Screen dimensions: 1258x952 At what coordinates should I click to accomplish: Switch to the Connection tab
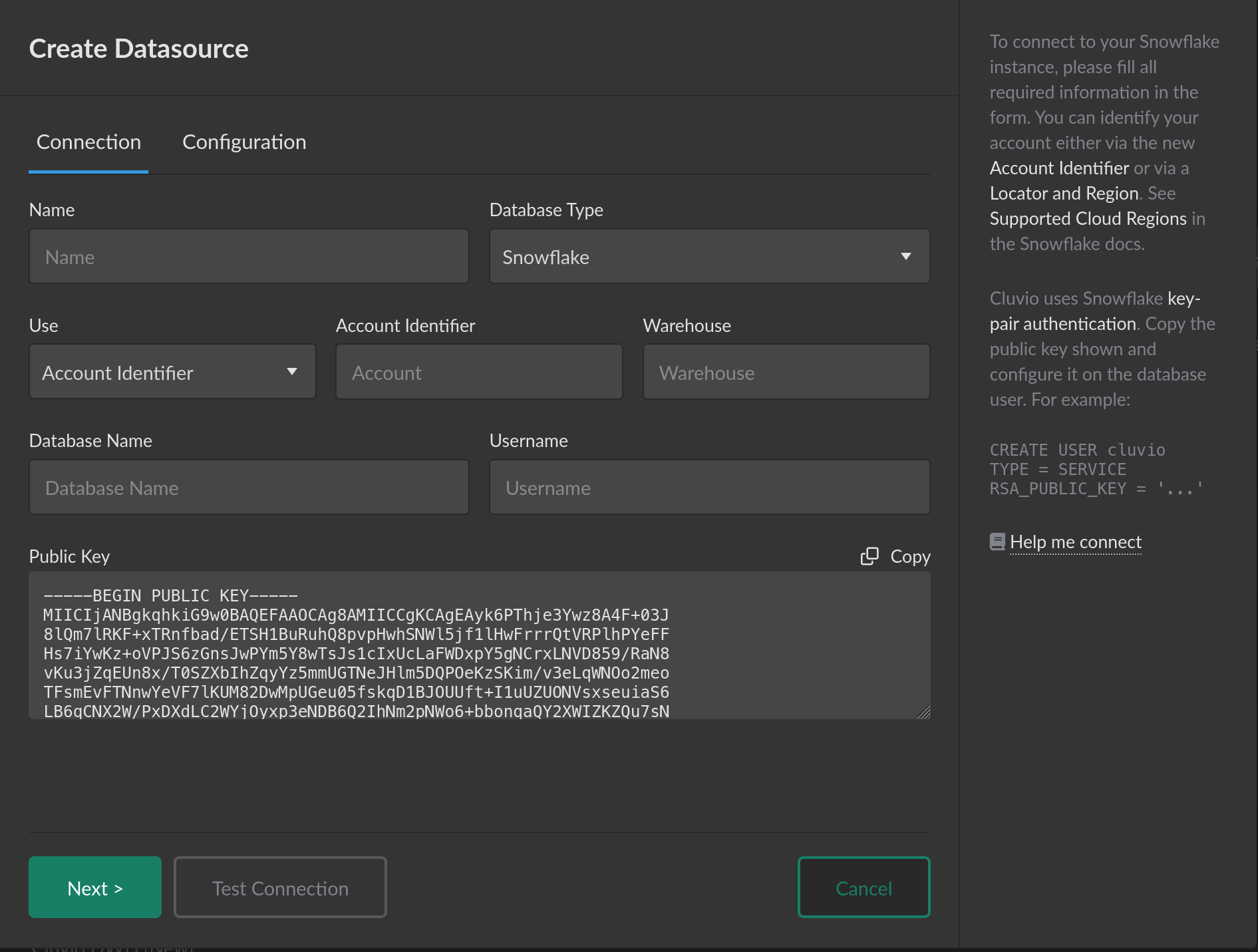pyautogui.click(x=88, y=142)
